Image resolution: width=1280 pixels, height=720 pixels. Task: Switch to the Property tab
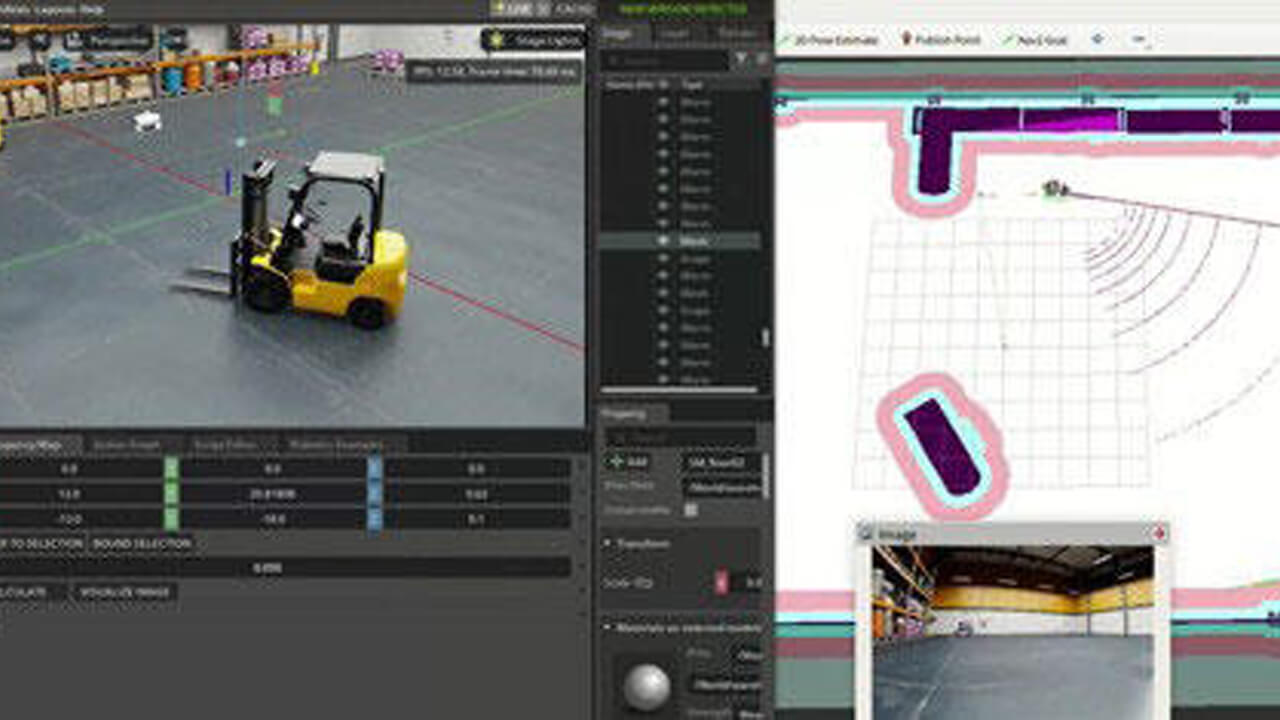[624, 413]
